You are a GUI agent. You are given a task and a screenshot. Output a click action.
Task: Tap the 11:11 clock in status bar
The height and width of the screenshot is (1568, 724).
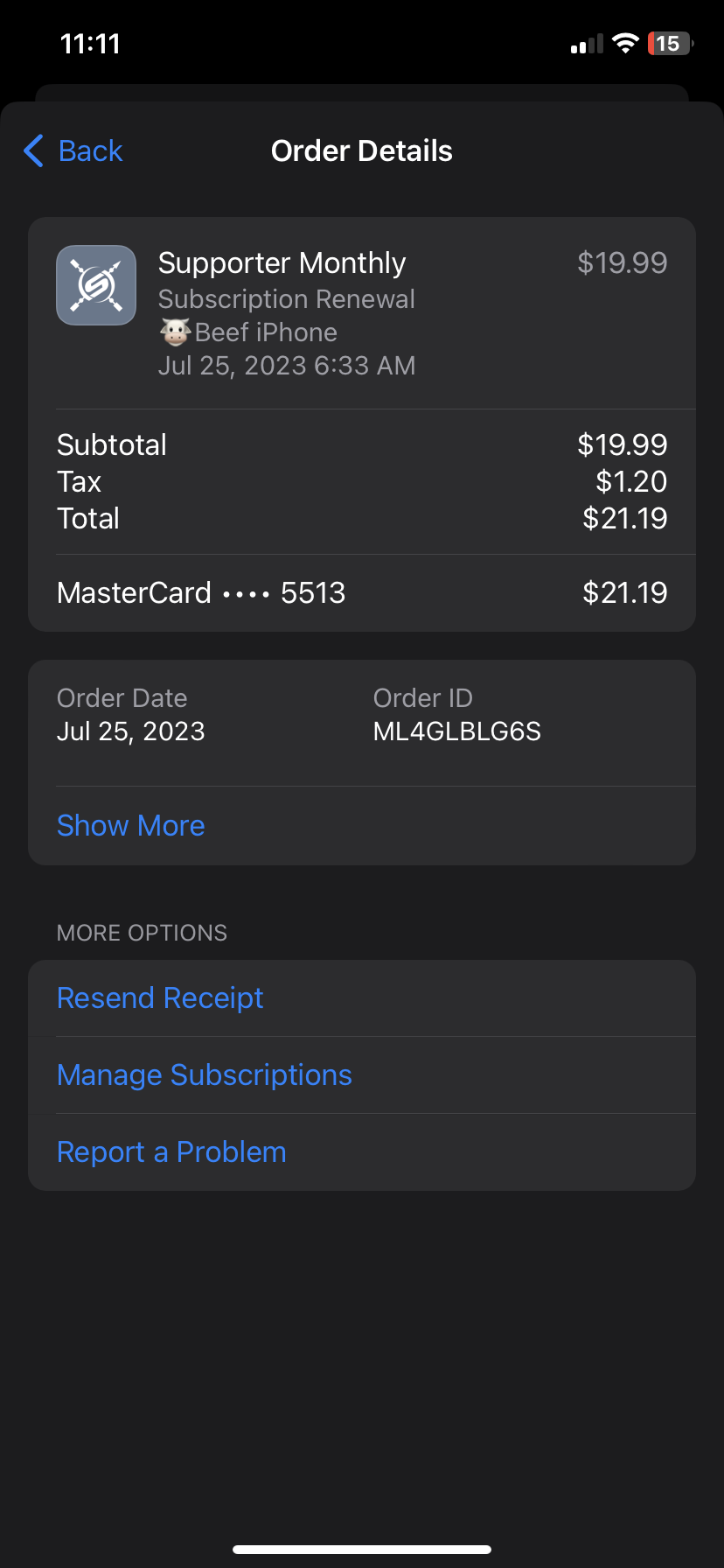(x=90, y=44)
